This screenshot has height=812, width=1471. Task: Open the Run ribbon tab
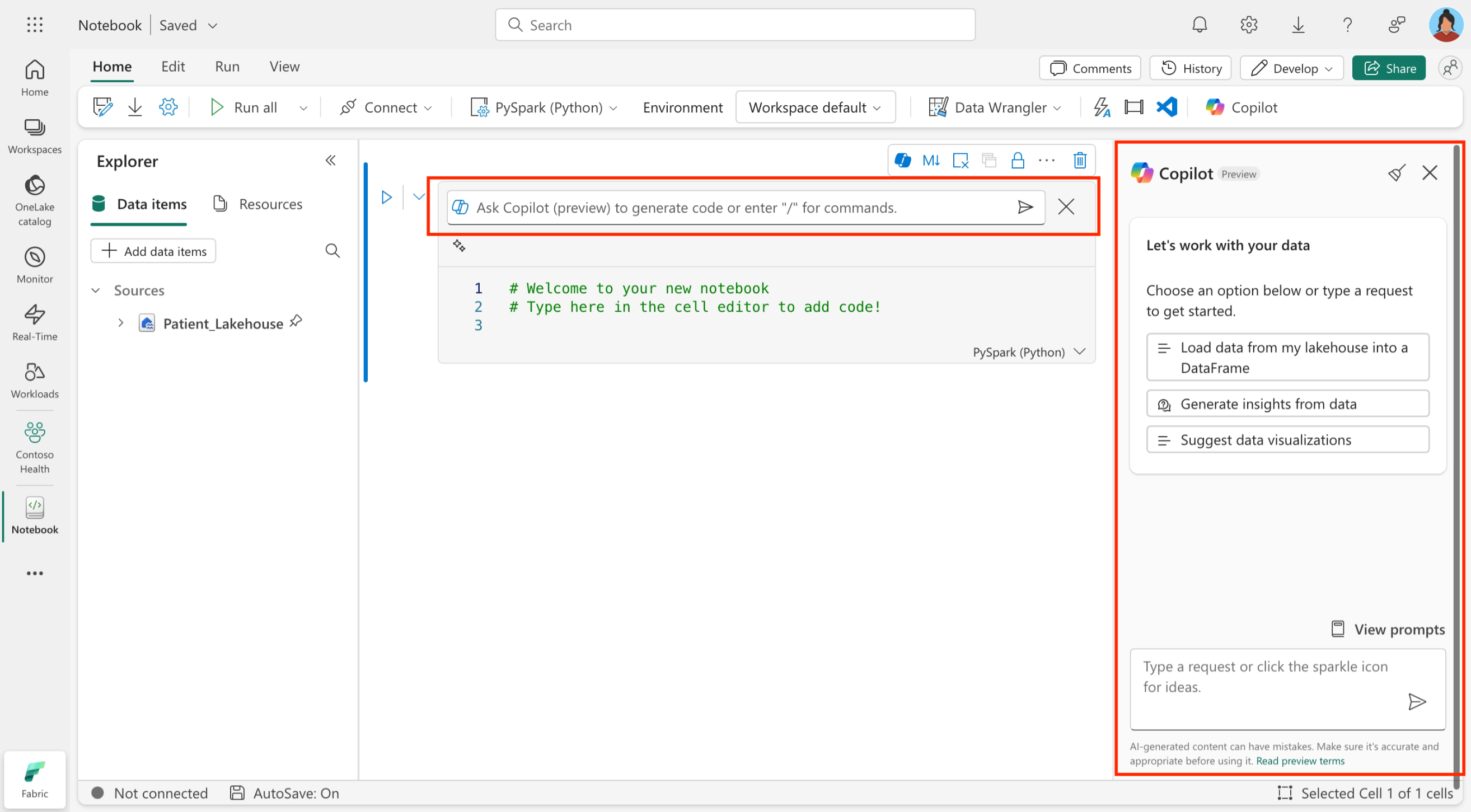pyautogui.click(x=227, y=67)
